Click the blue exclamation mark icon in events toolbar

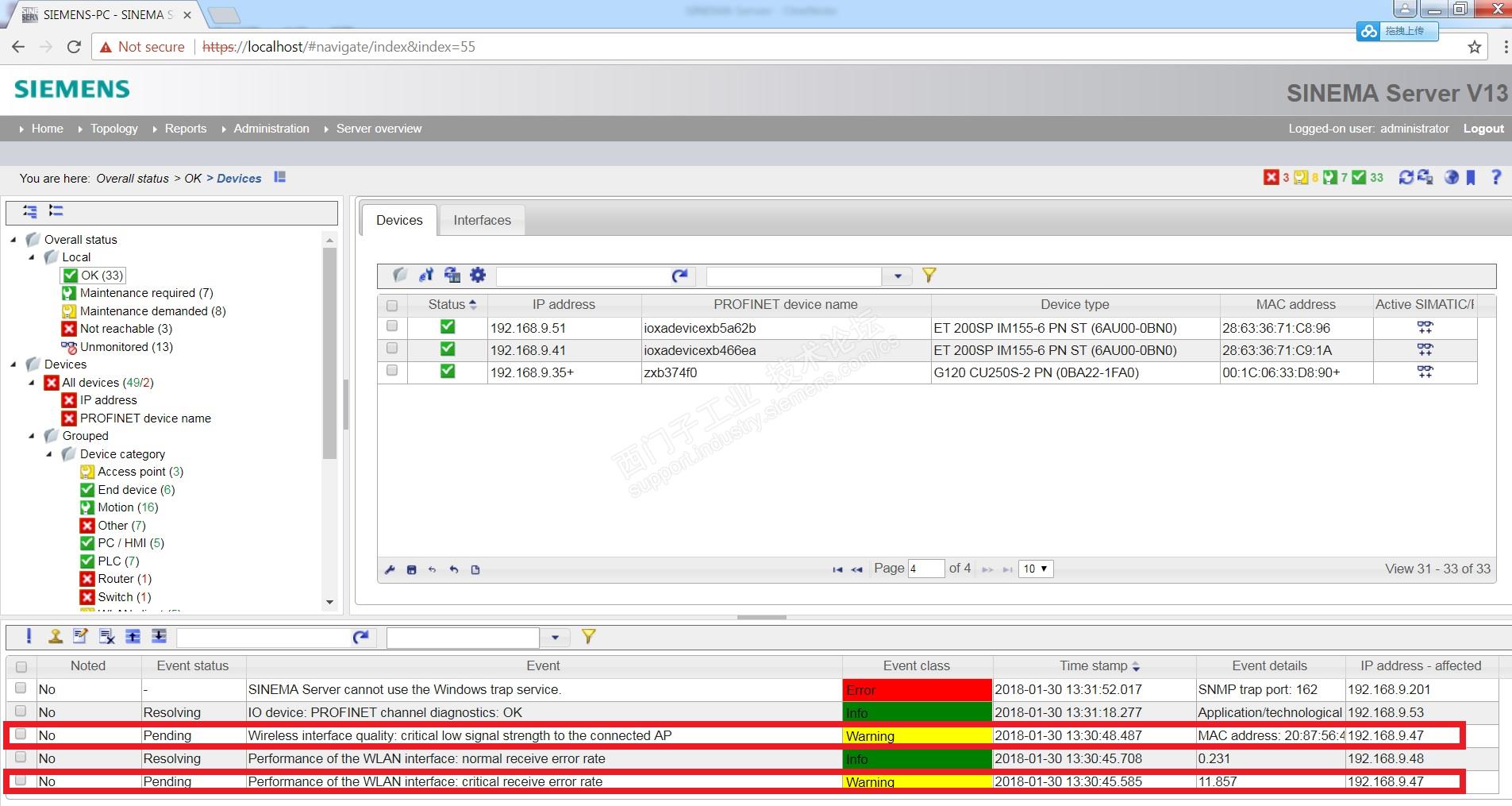[29, 636]
